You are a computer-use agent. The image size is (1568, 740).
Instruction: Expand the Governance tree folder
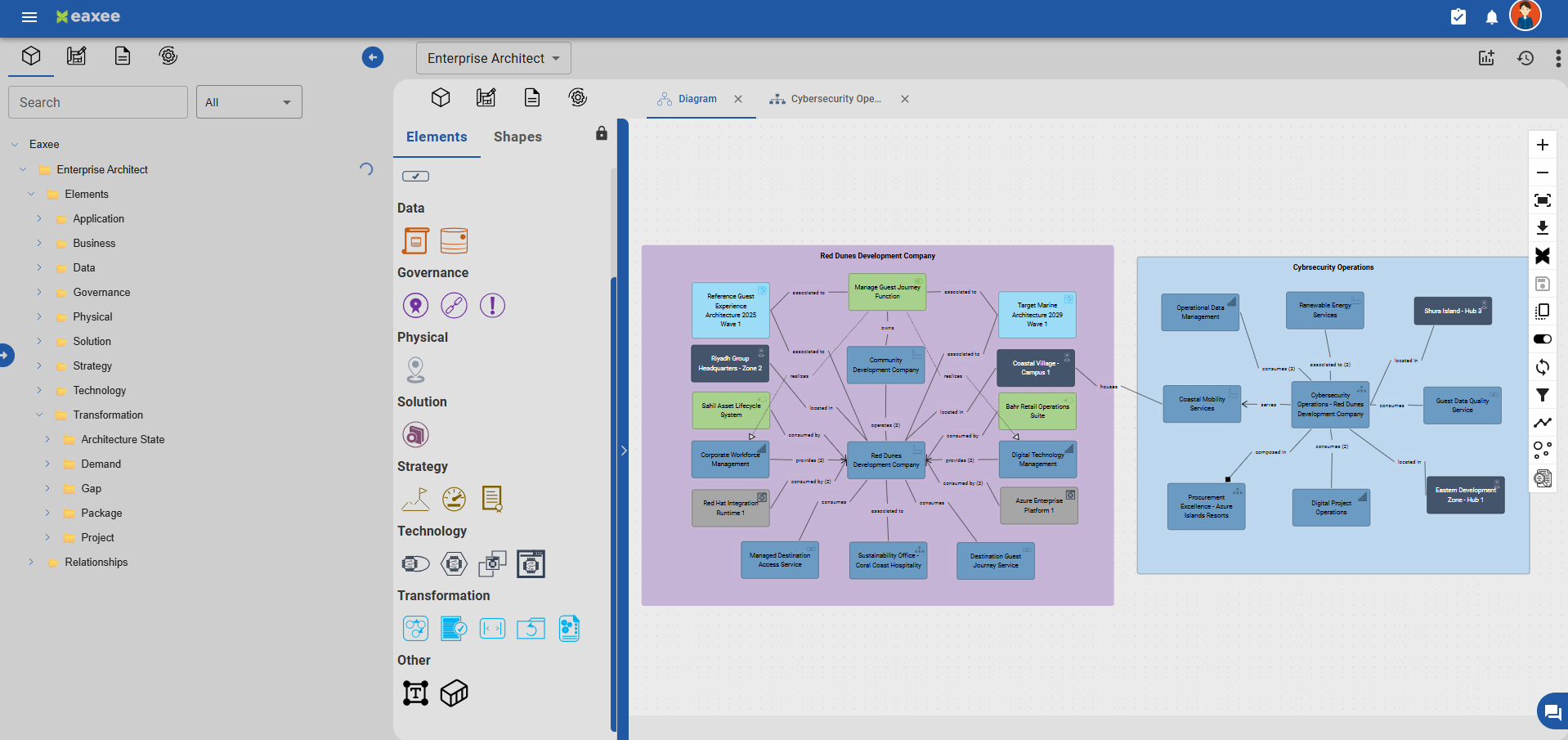click(39, 293)
